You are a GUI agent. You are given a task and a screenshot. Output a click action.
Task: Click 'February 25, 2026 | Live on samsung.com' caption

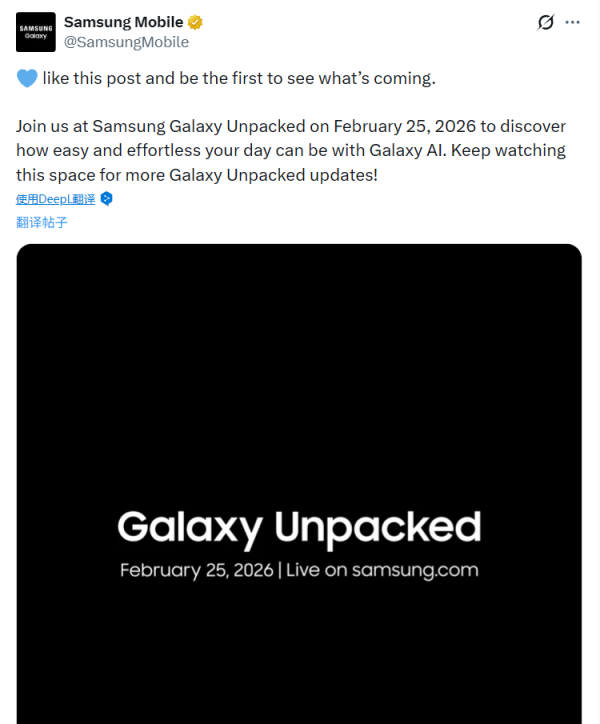[x=299, y=571]
